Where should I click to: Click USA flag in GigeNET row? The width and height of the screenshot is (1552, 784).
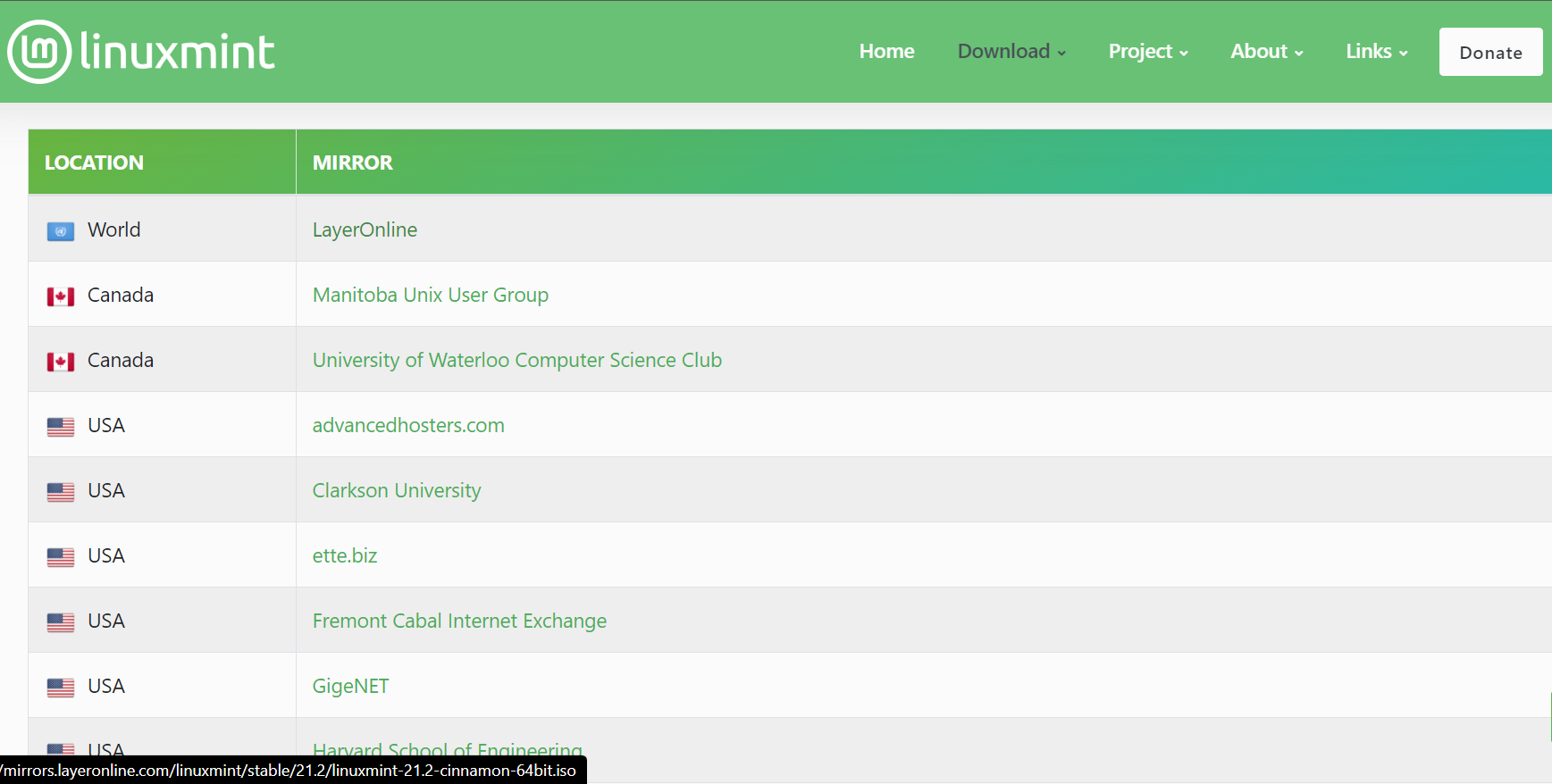click(61, 688)
